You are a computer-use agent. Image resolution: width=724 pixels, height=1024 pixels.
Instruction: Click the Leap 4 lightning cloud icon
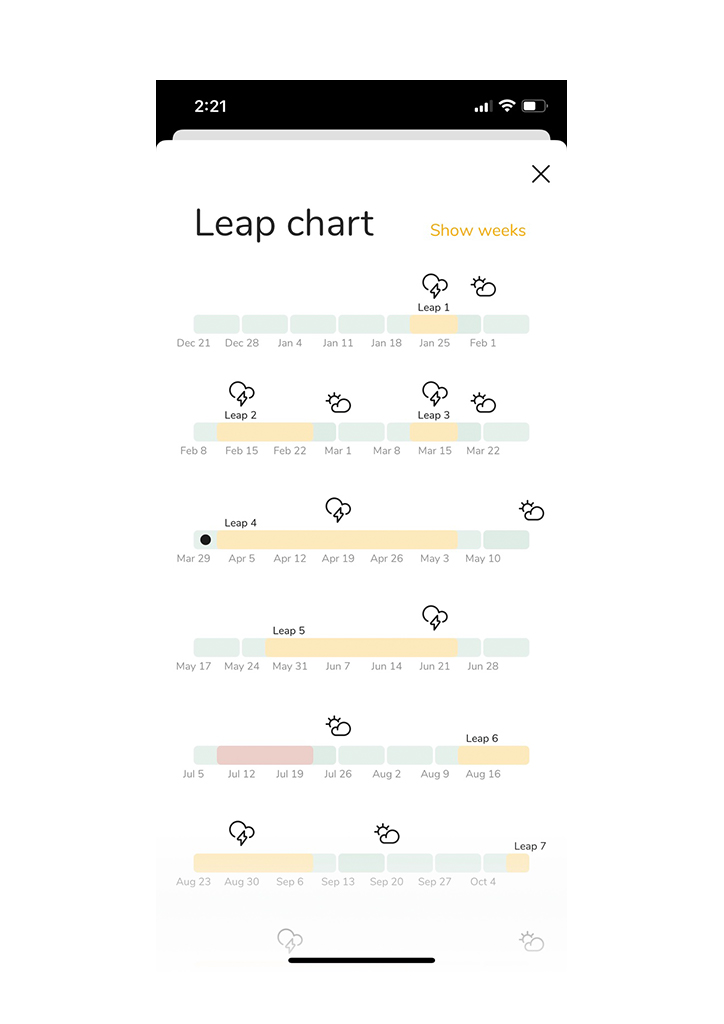(338, 510)
